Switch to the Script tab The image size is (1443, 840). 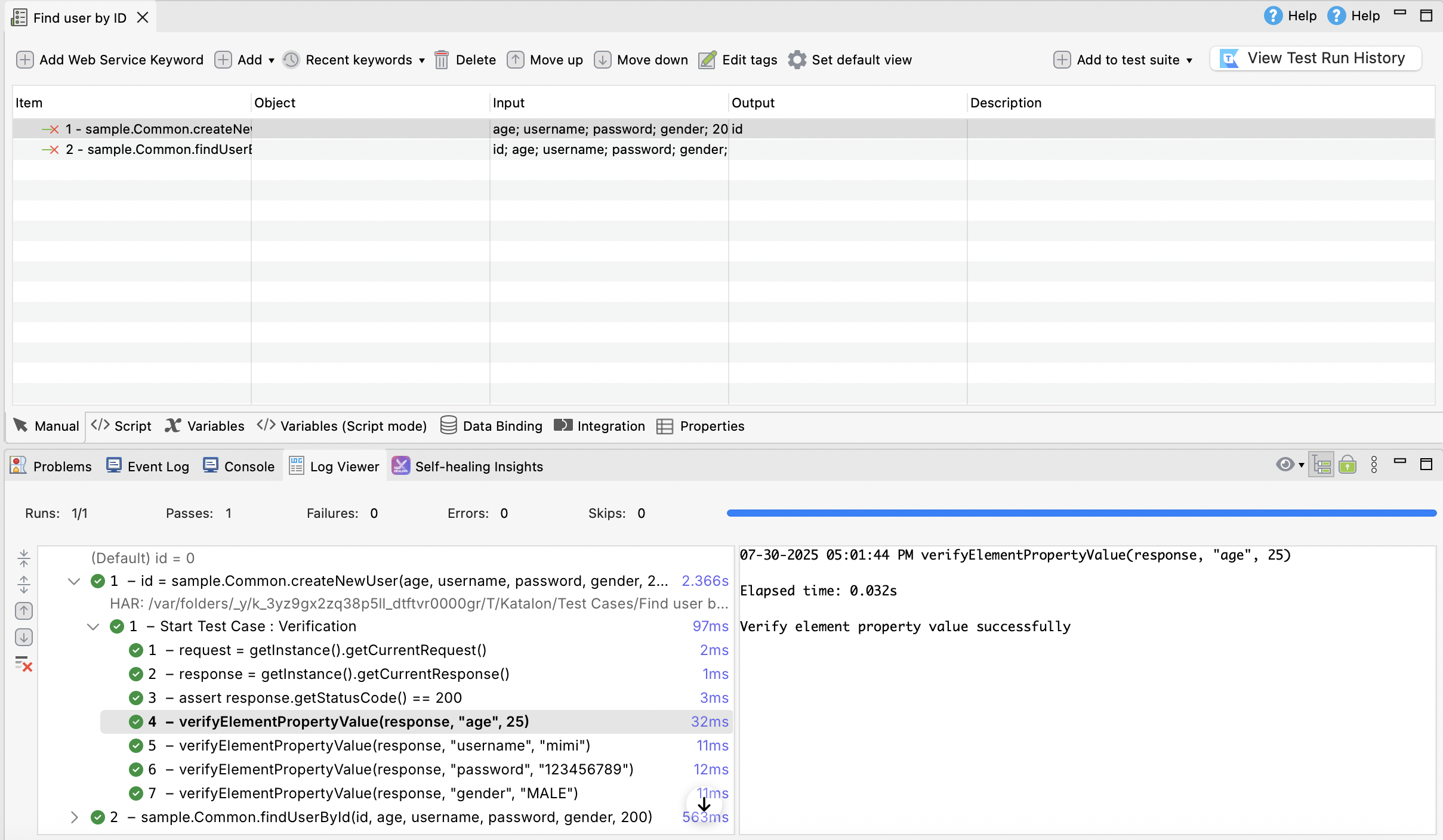tap(121, 426)
